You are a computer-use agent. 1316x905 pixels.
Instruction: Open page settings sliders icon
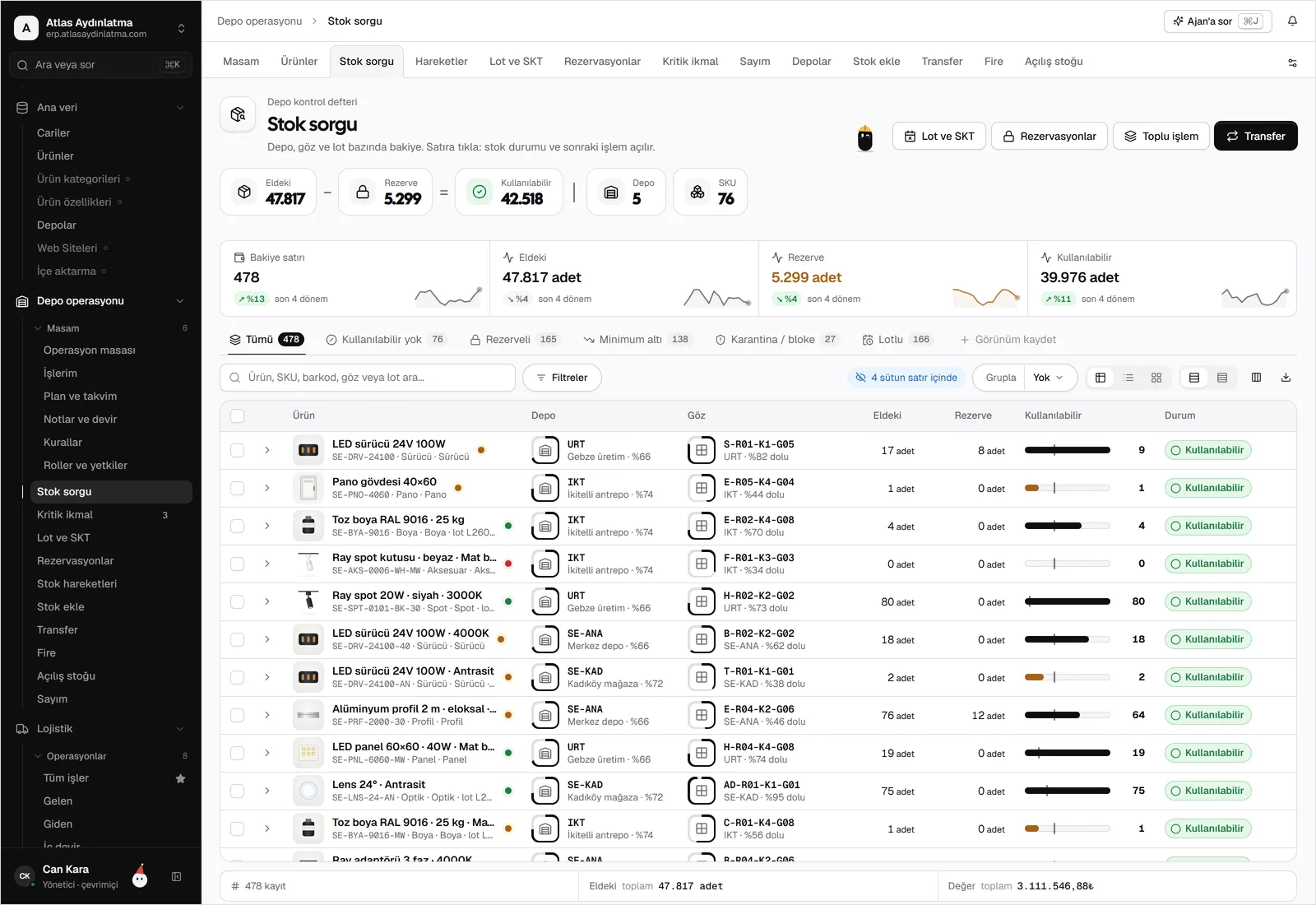click(1292, 63)
